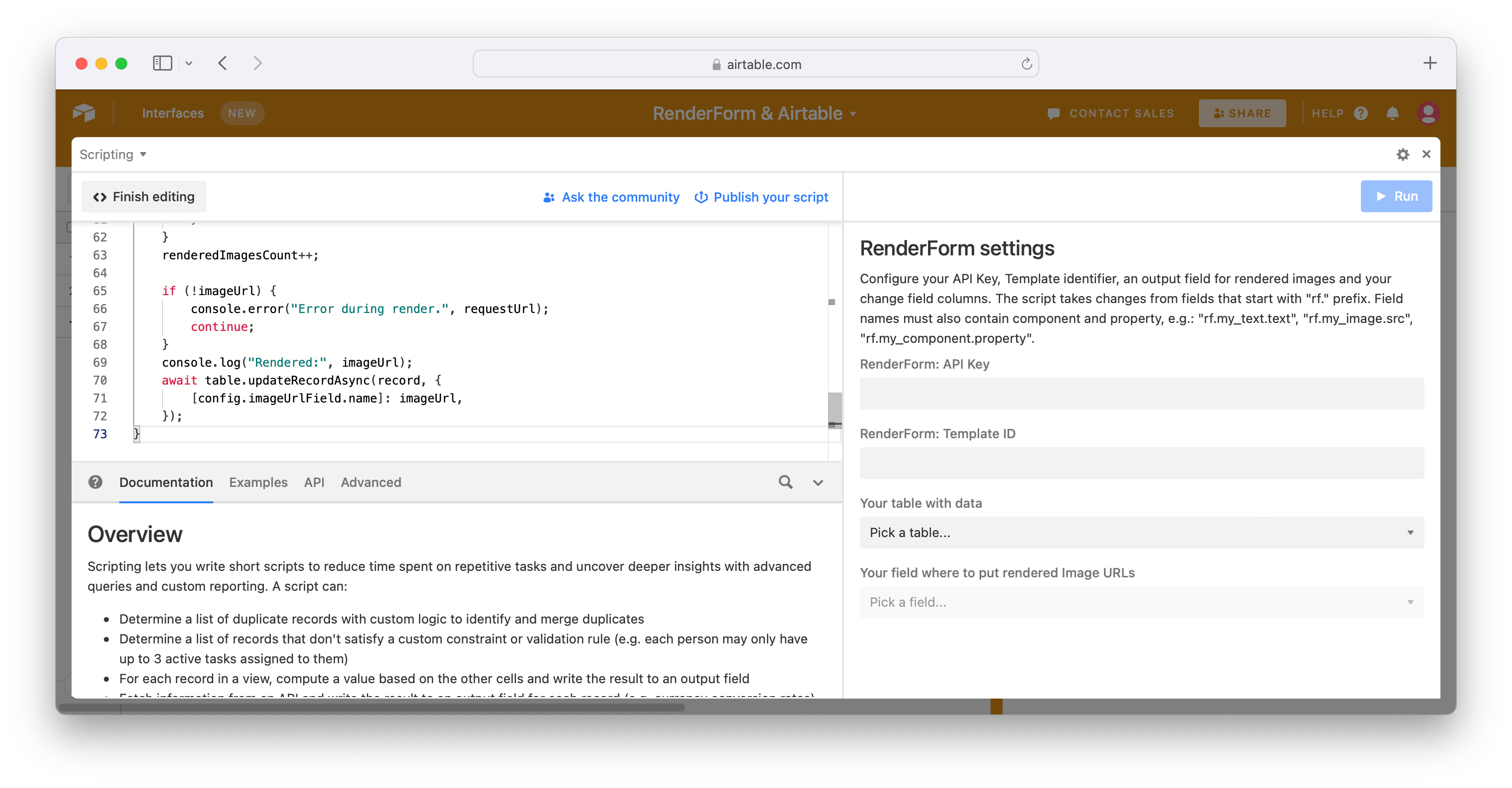Click the console.log Rendered line 69
The image size is (1512, 788).
287,362
